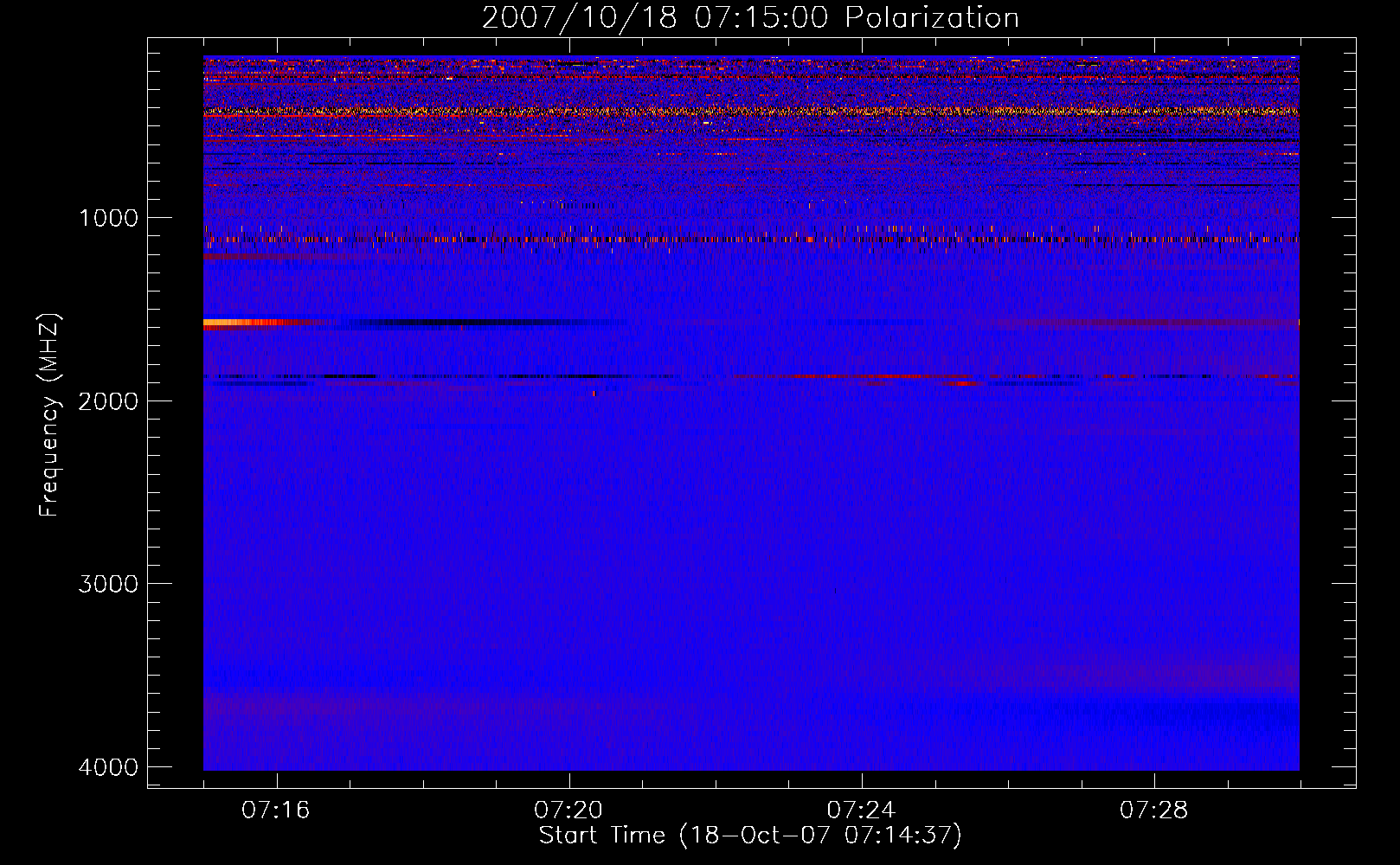Click the 'Start Time (18-Oct-07 07:14:37)' label
Viewport: 1400px width, 865px height.
pos(750,836)
